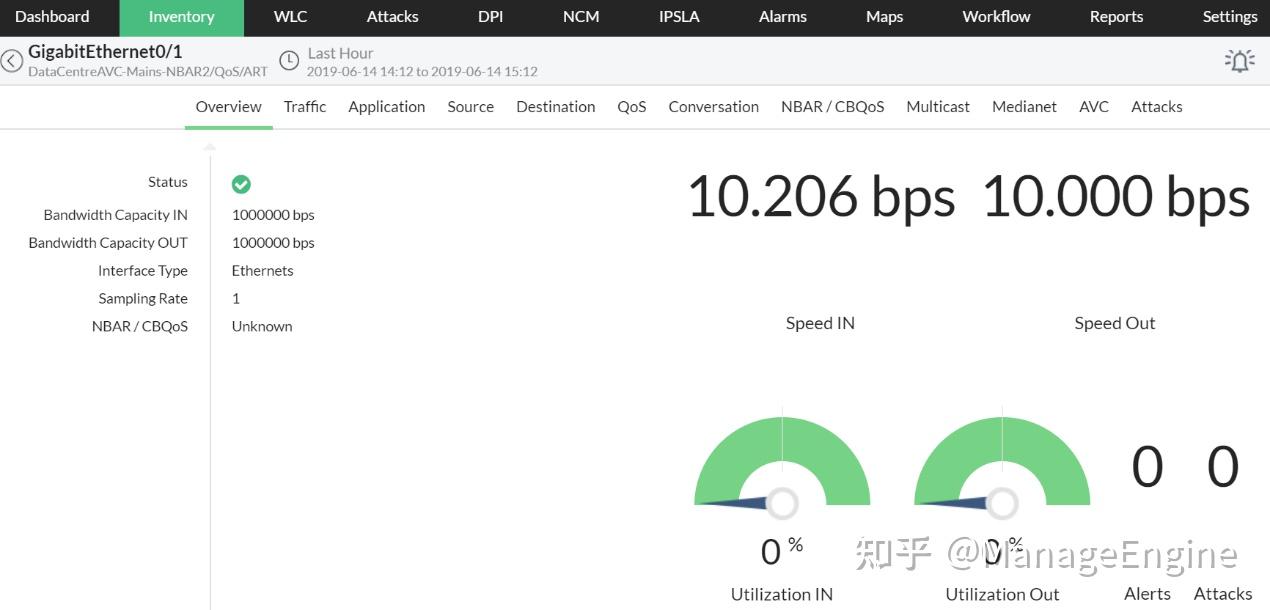Open the Last Hour time range selector
Image resolution: width=1270 pixels, height=610 pixels.
[340, 52]
